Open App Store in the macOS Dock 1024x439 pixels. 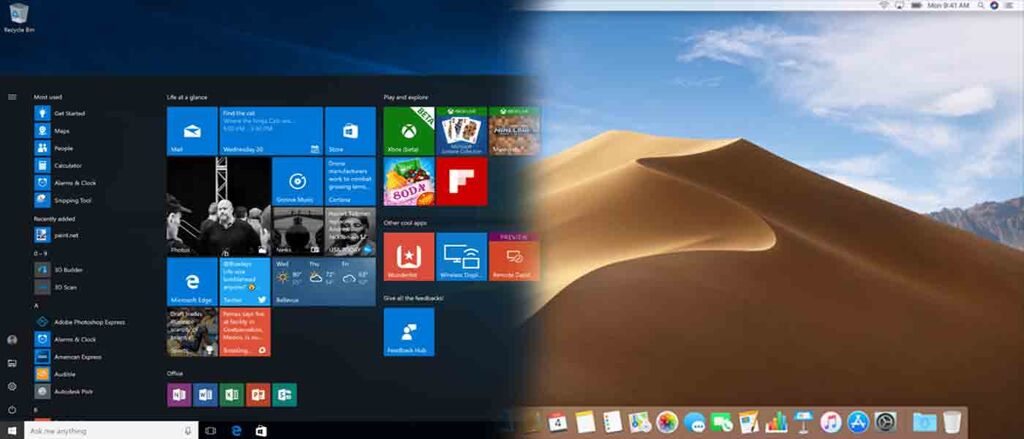858,422
